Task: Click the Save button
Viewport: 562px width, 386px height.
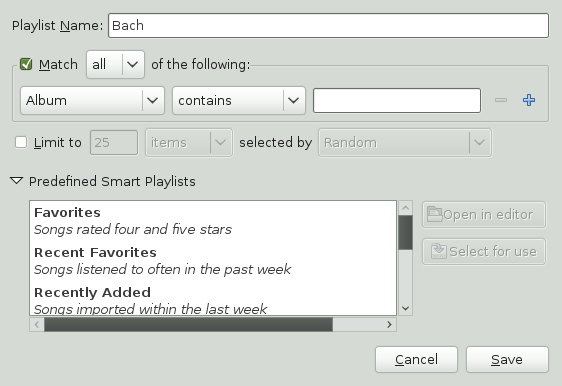Action: (507, 359)
